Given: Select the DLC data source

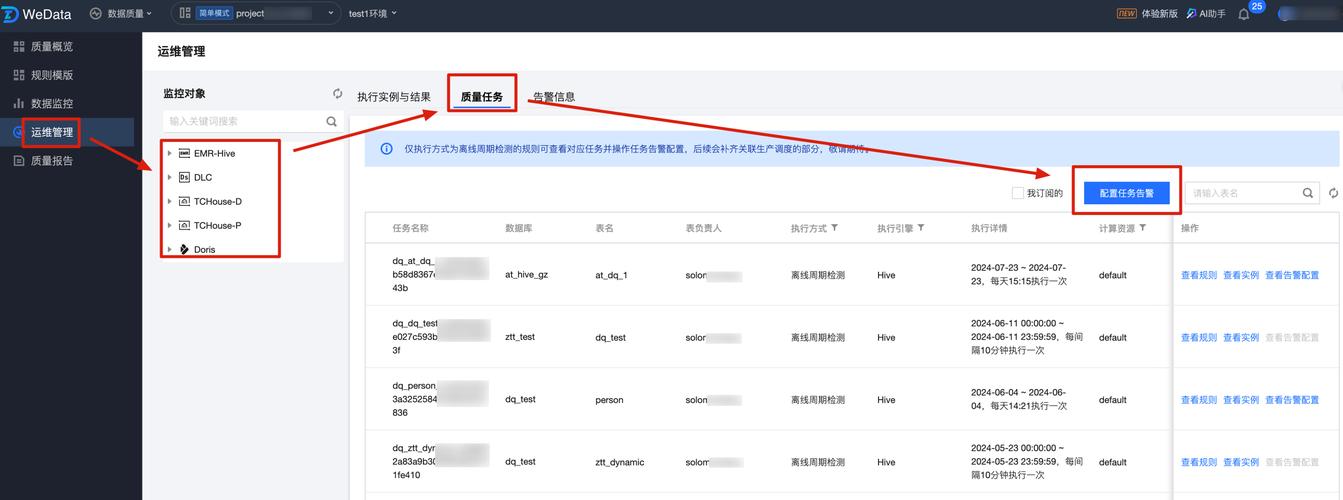Looking at the screenshot, I should [203, 178].
